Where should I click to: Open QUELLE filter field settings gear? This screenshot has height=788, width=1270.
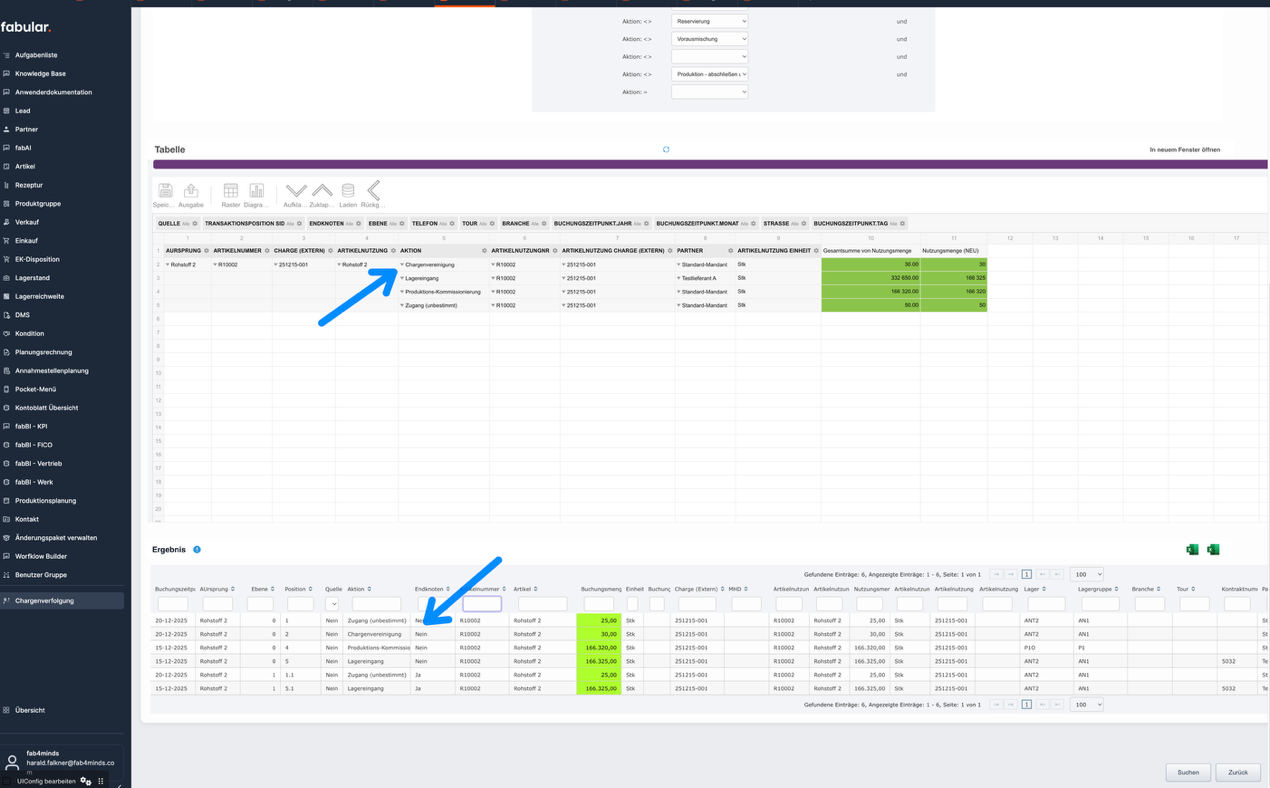pos(195,224)
